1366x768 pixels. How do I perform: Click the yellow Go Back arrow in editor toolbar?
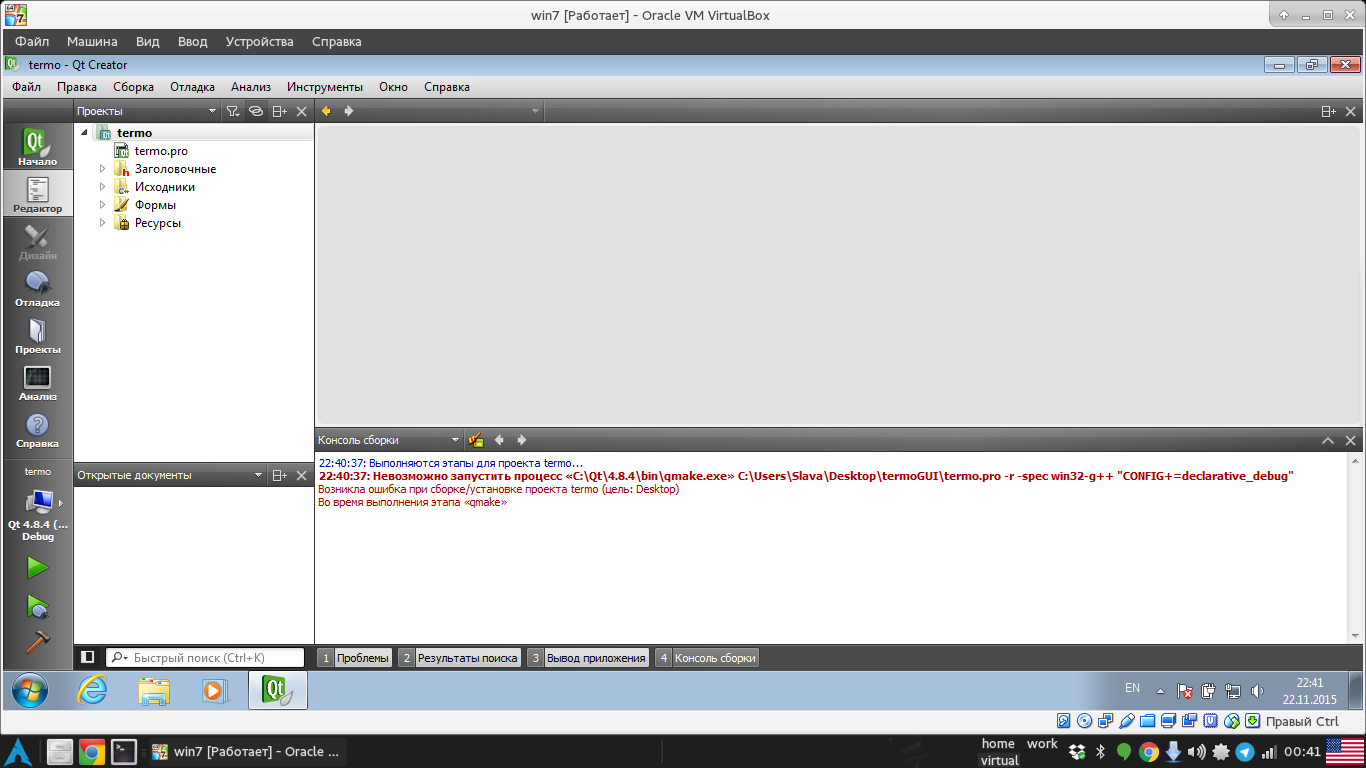click(326, 111)
